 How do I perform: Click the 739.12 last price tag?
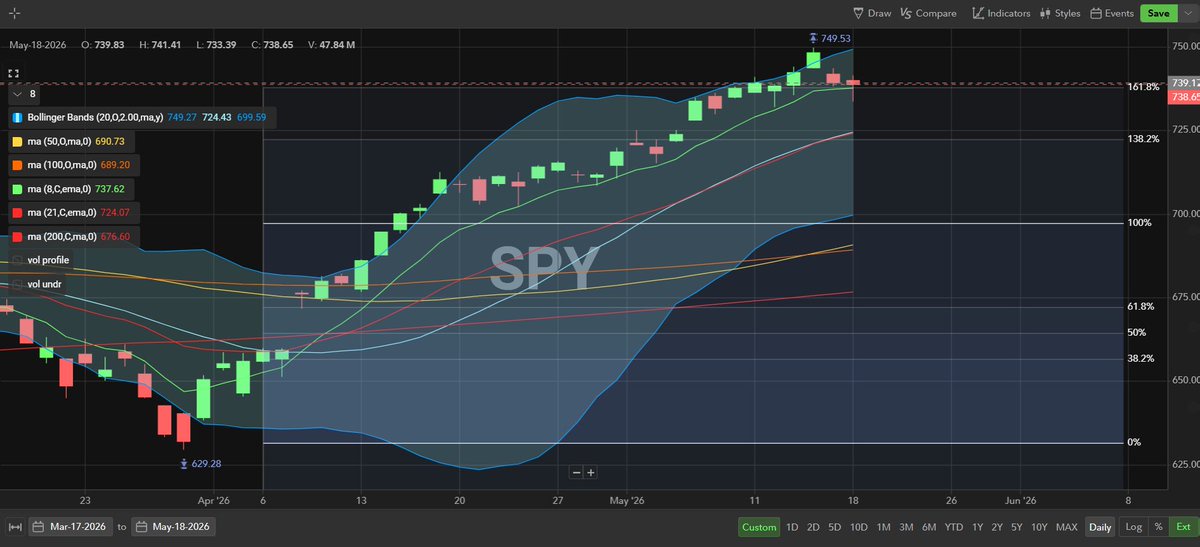pos(1184,82)
